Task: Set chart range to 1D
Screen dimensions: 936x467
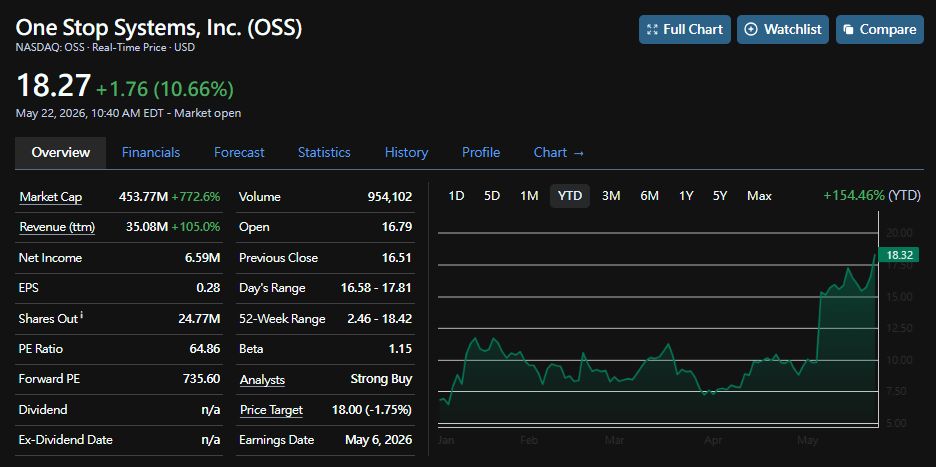Action: click(456, 196)
